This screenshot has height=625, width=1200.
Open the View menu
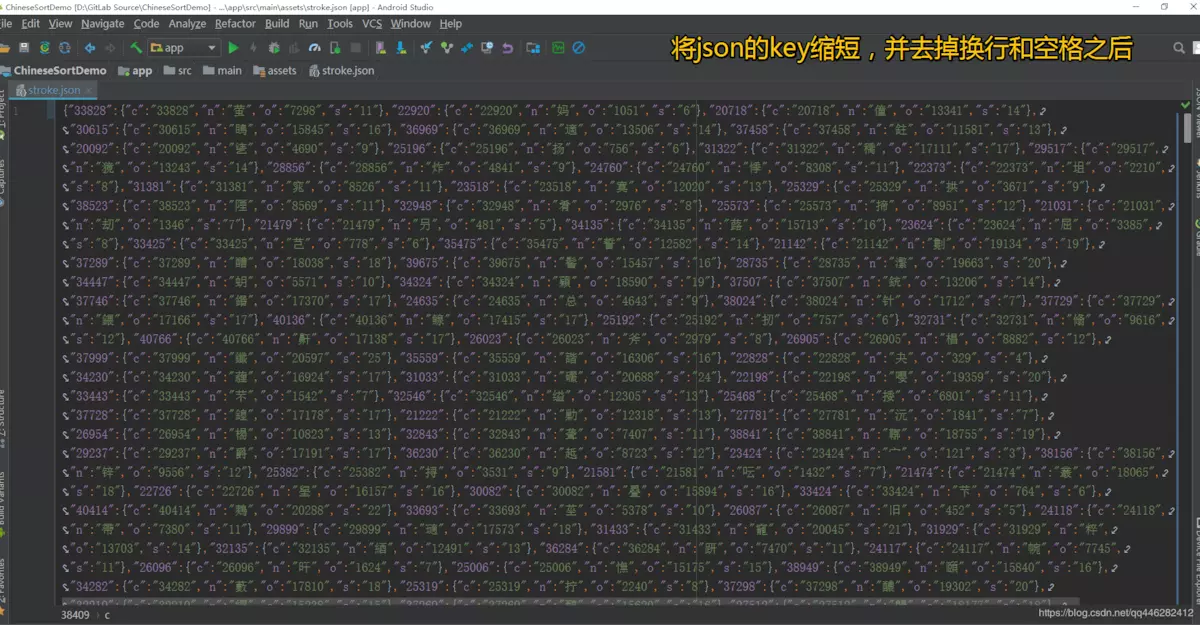coord(60,23)
